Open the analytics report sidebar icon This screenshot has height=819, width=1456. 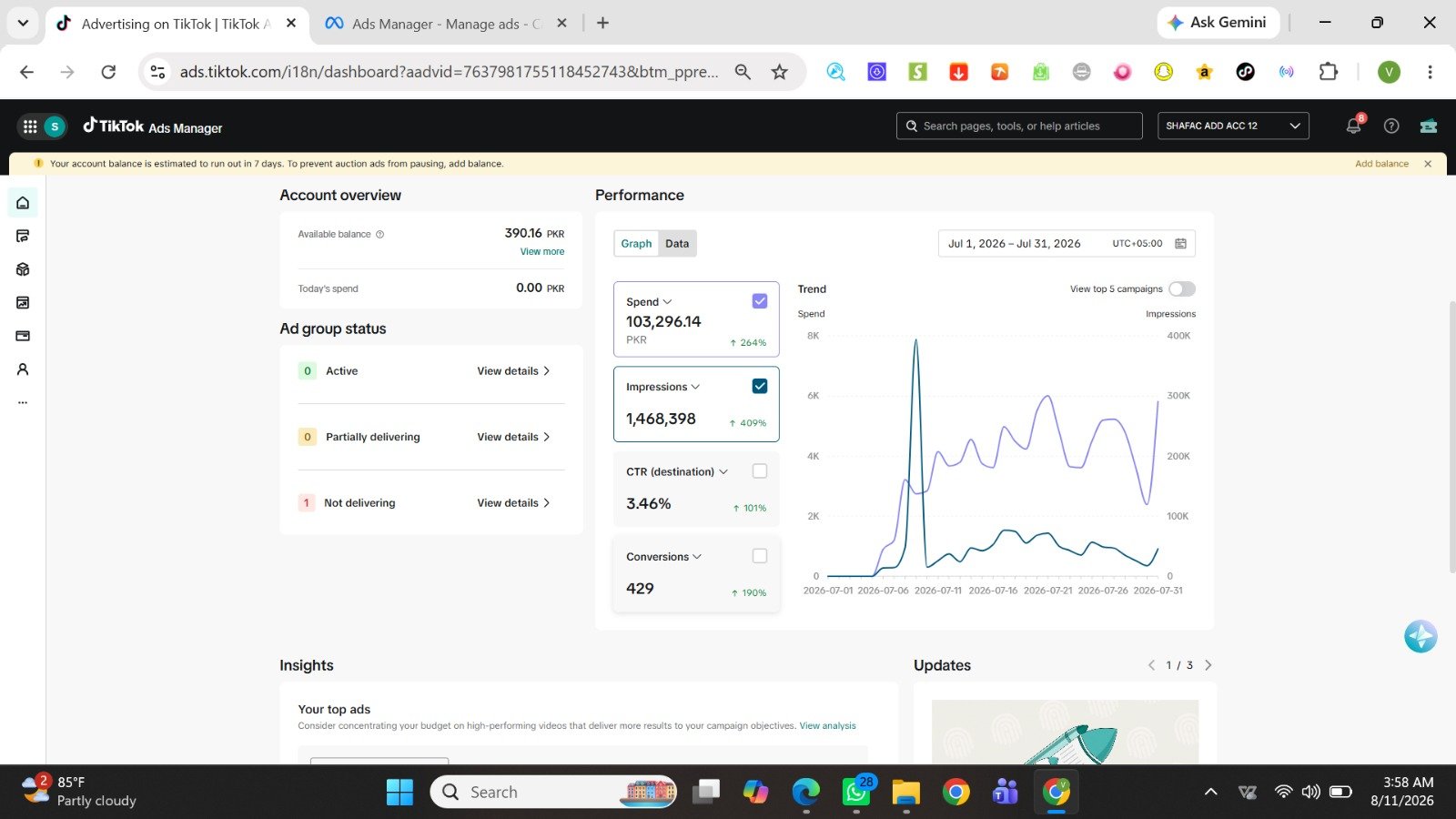tap(23, 302)
